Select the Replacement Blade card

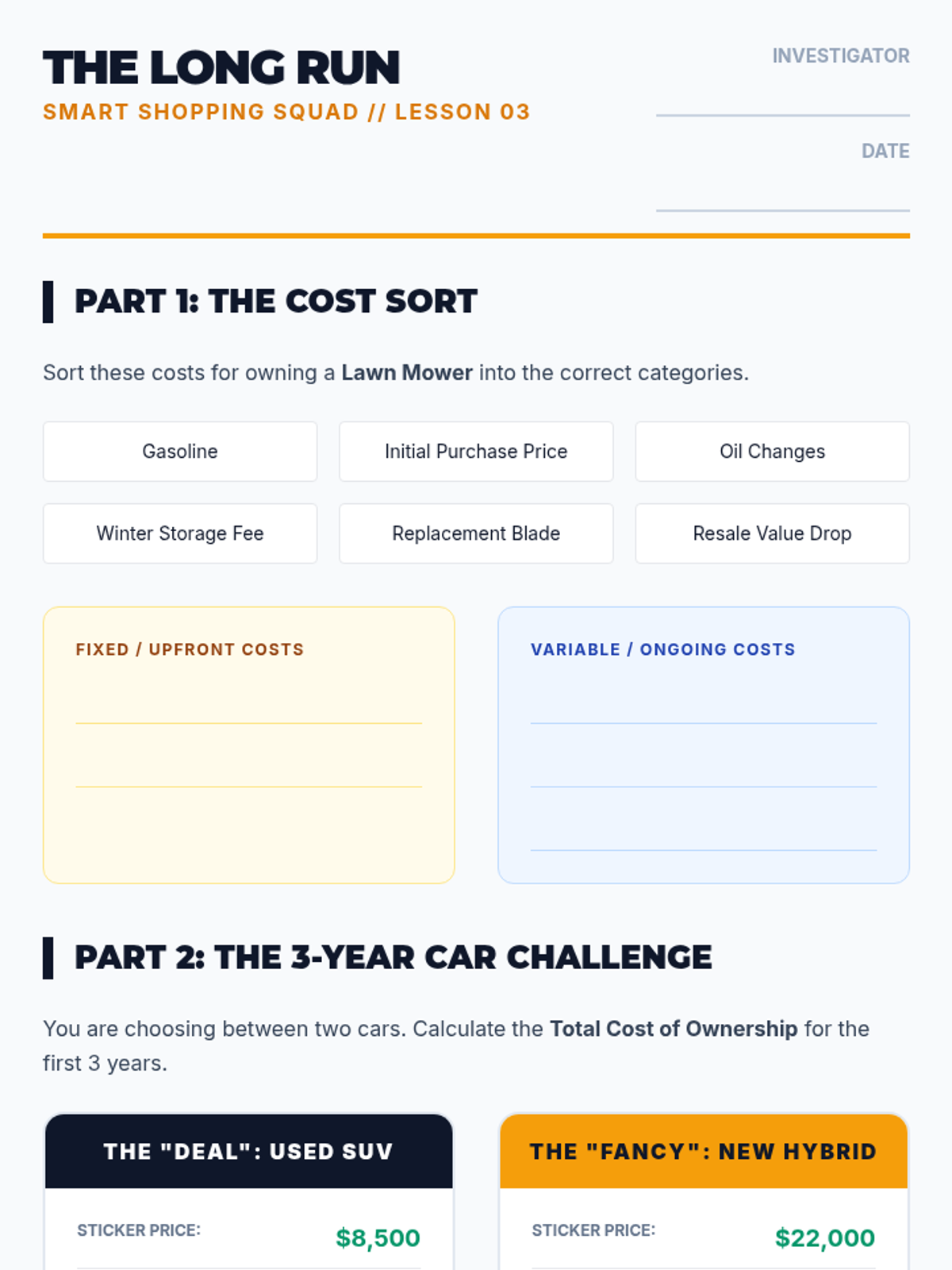476,533
